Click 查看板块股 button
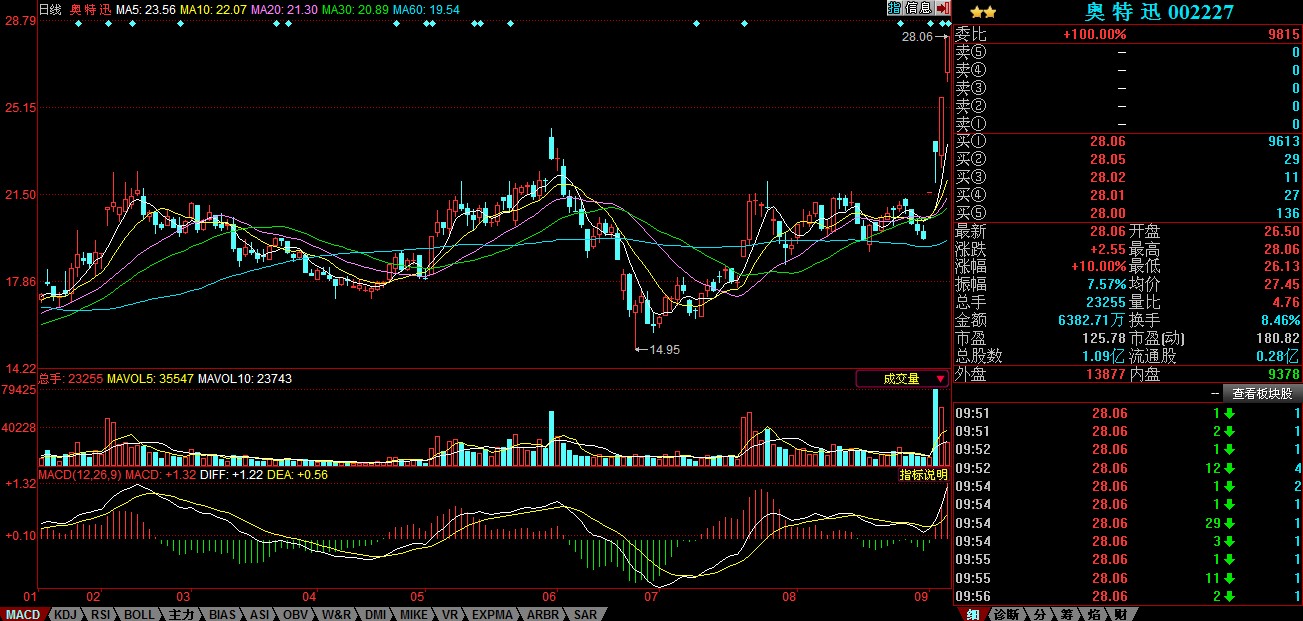Viewport: 1303px width, 621px height. click(x=1262, y=394)
